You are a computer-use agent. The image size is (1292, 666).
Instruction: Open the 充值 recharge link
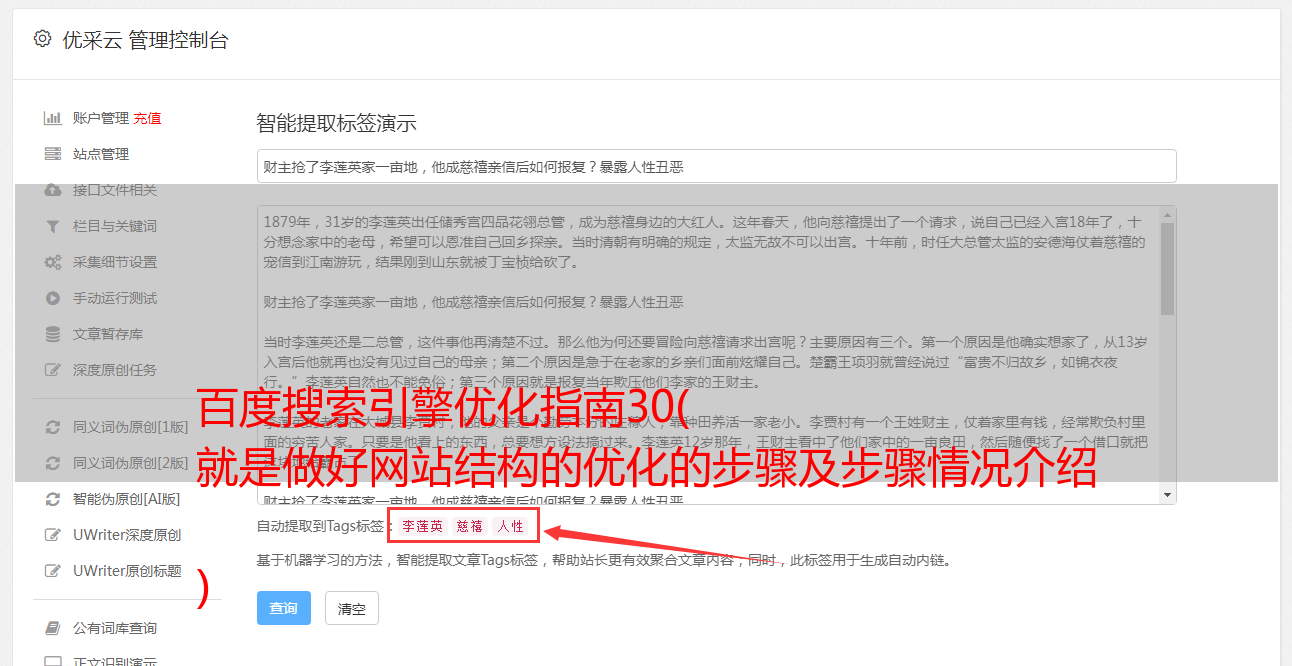[x=147, y=118]
